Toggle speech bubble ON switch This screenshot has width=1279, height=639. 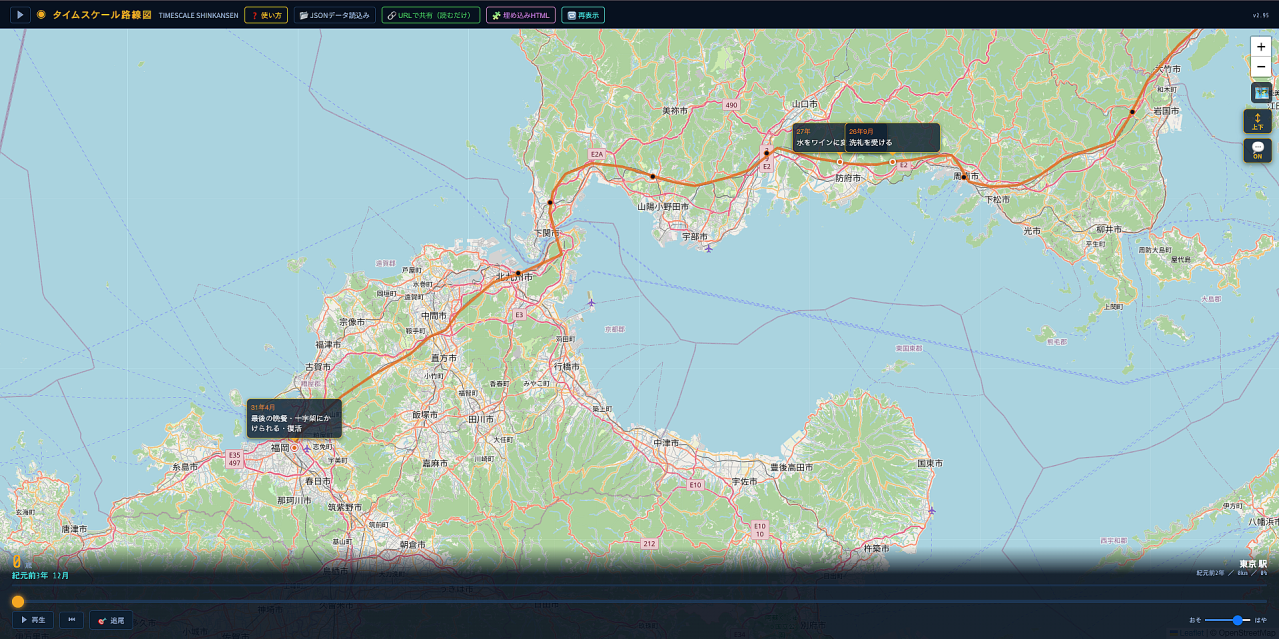tap(1258, 150)
